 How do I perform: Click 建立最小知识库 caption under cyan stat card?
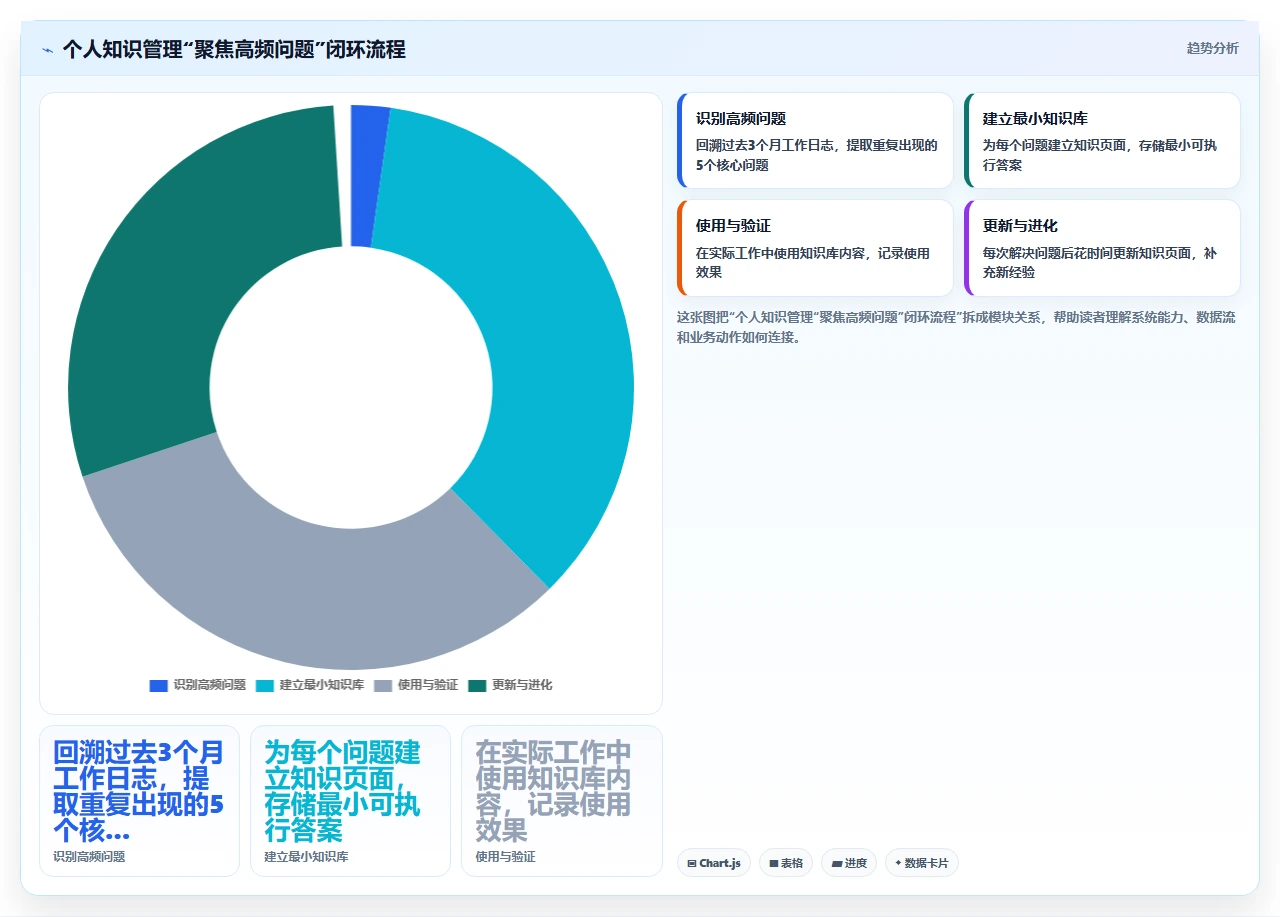point(306,857)
